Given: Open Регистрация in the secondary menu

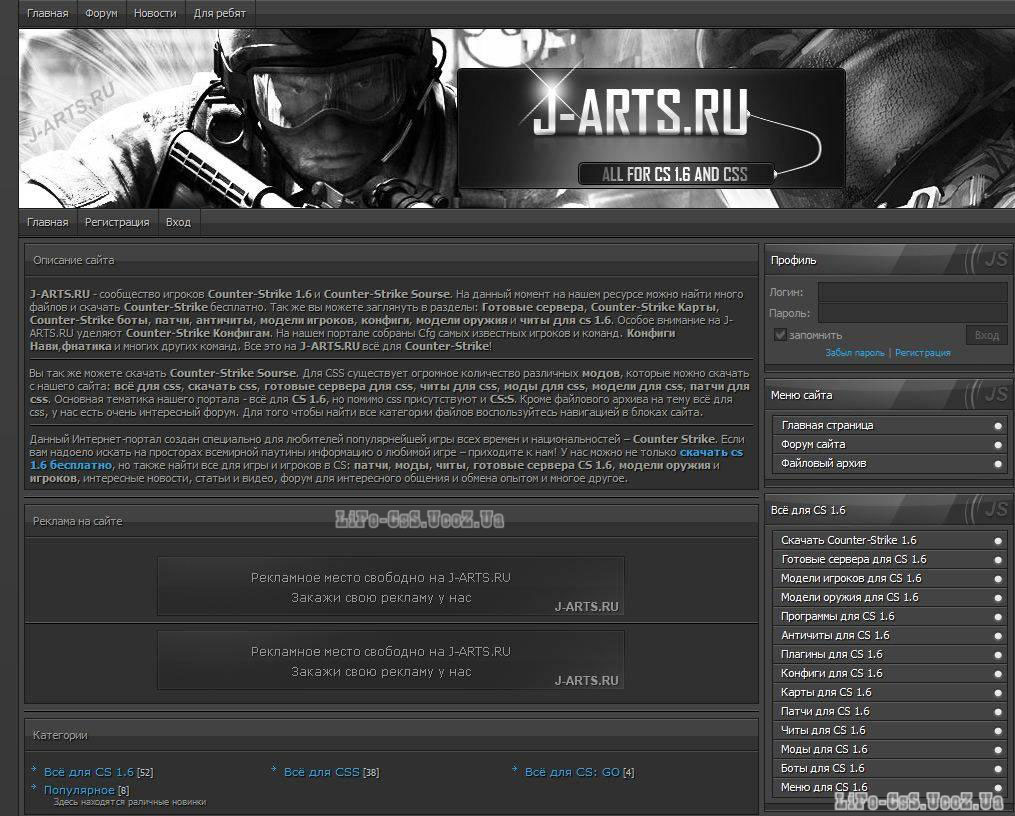Looking at the screenshot, I should pyautogui.click(x=117, y=222).
